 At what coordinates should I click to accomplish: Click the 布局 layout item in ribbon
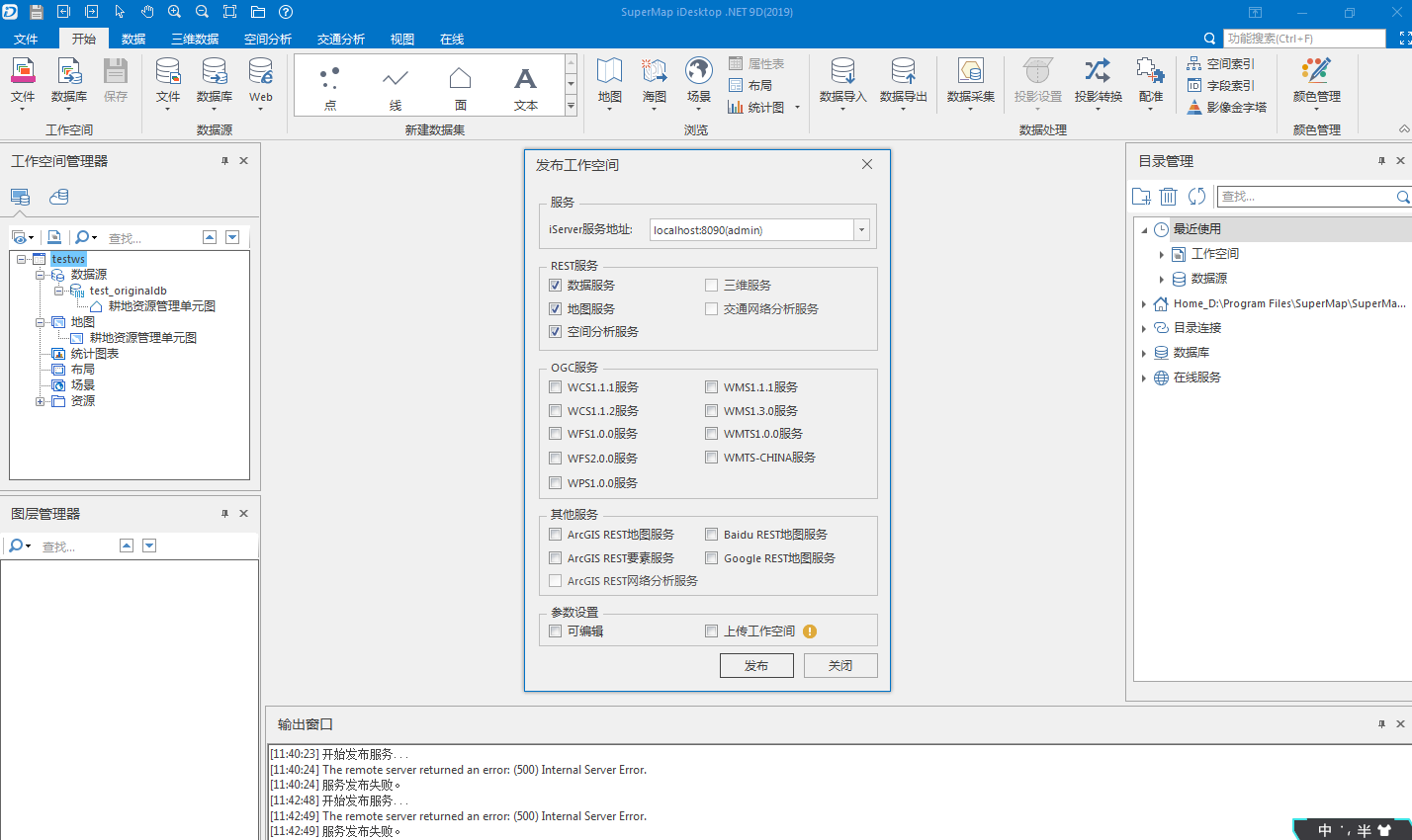point(750,85)
